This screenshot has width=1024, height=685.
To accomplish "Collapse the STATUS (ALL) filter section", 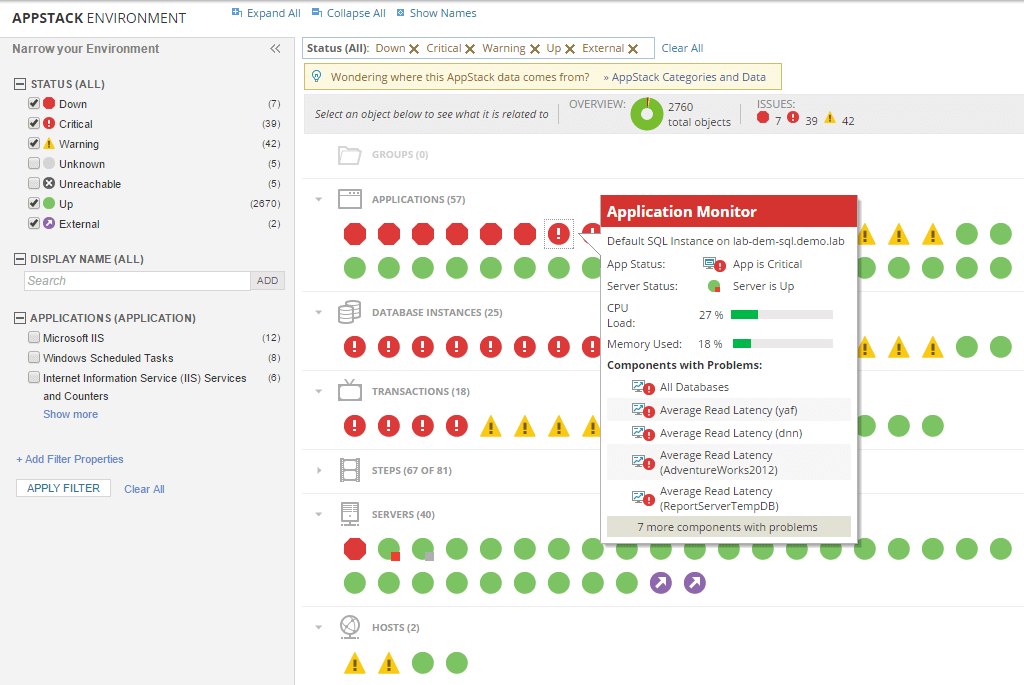I will [20, 84].
